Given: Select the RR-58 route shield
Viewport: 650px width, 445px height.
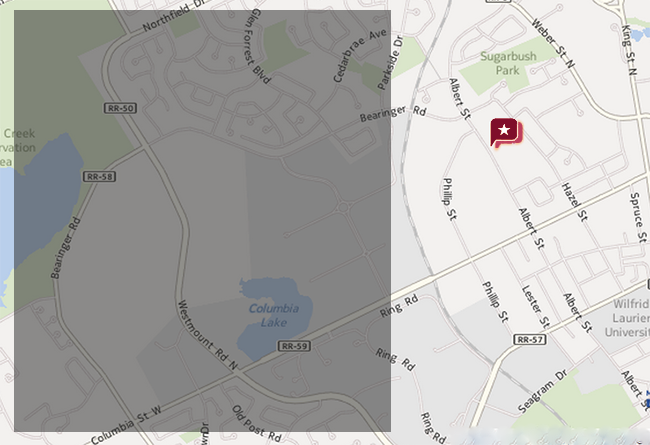Looking at the screenshot, I should pos(99,176).
